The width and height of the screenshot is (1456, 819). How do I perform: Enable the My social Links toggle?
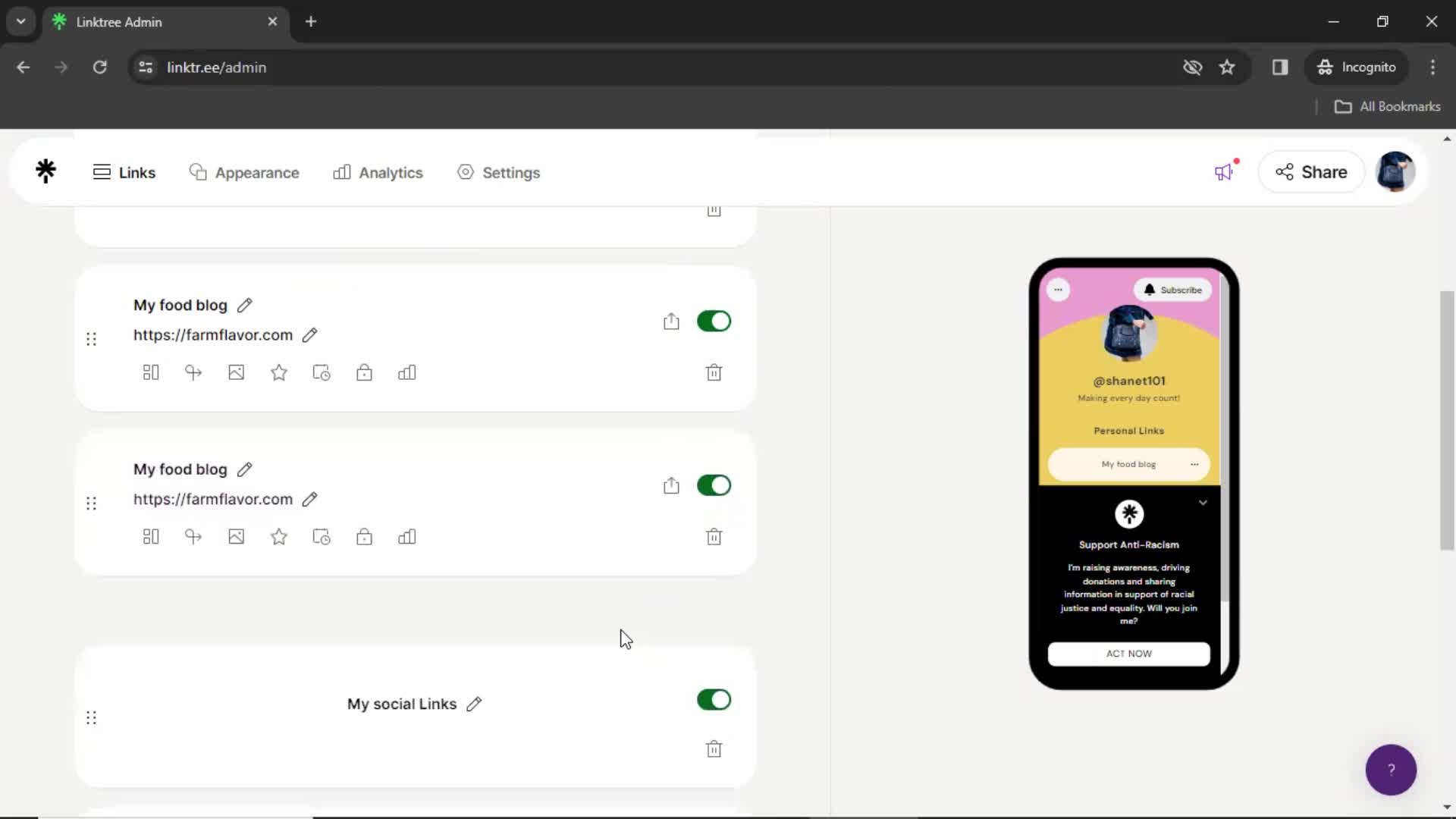[x=714, y=700]
